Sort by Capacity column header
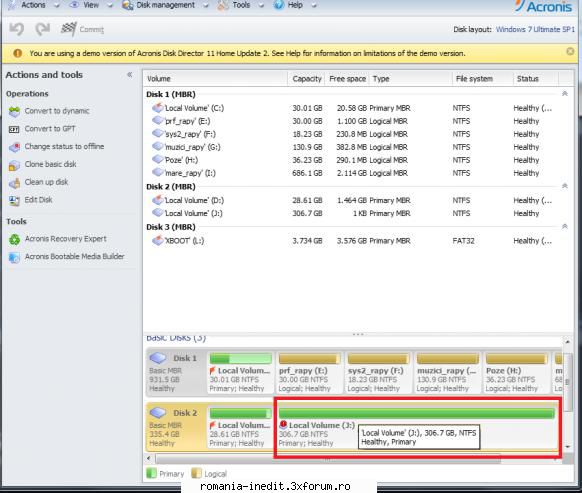The image size is (582, 493). pos(307,79)
